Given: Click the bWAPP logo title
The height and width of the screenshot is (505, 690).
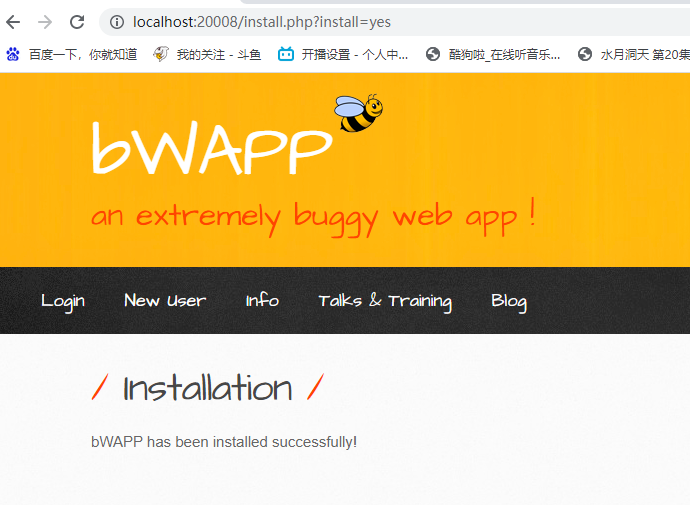Looking at the screenshot, I should (x=212, y=147).
